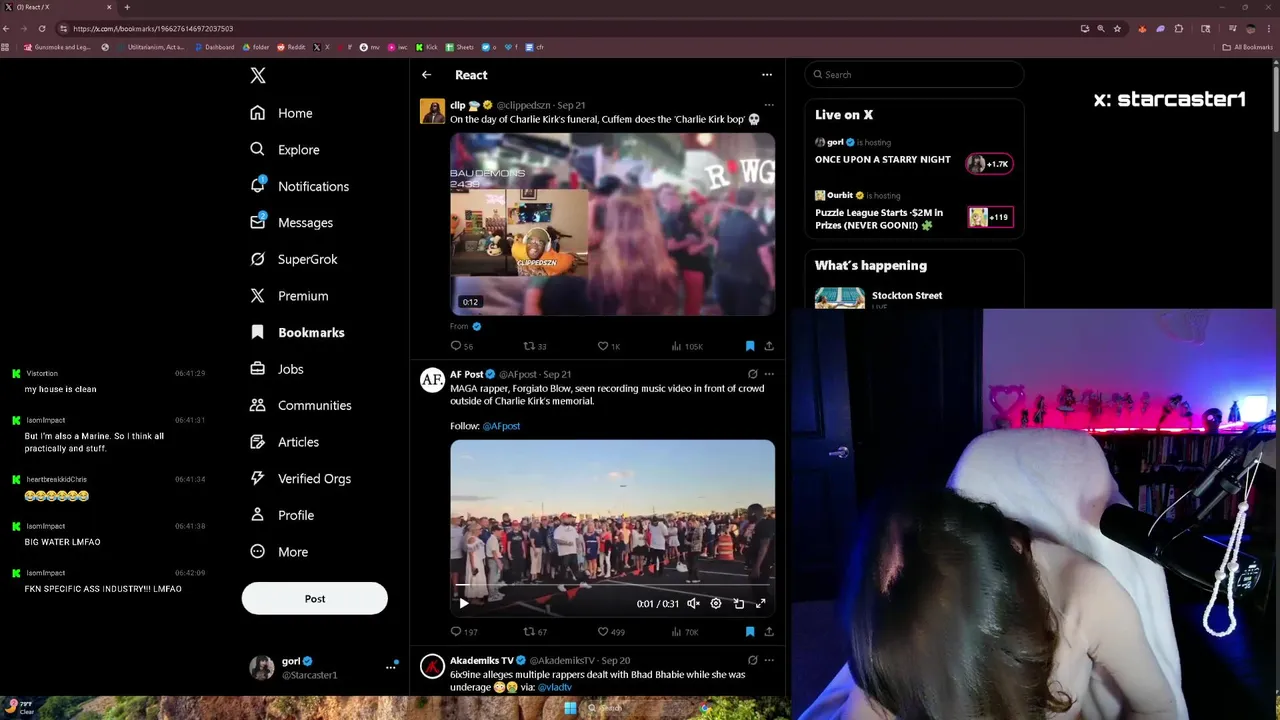Repost clip's post with 33 reposts
This screenshot has height=720, width=1280.
[535, 346]
